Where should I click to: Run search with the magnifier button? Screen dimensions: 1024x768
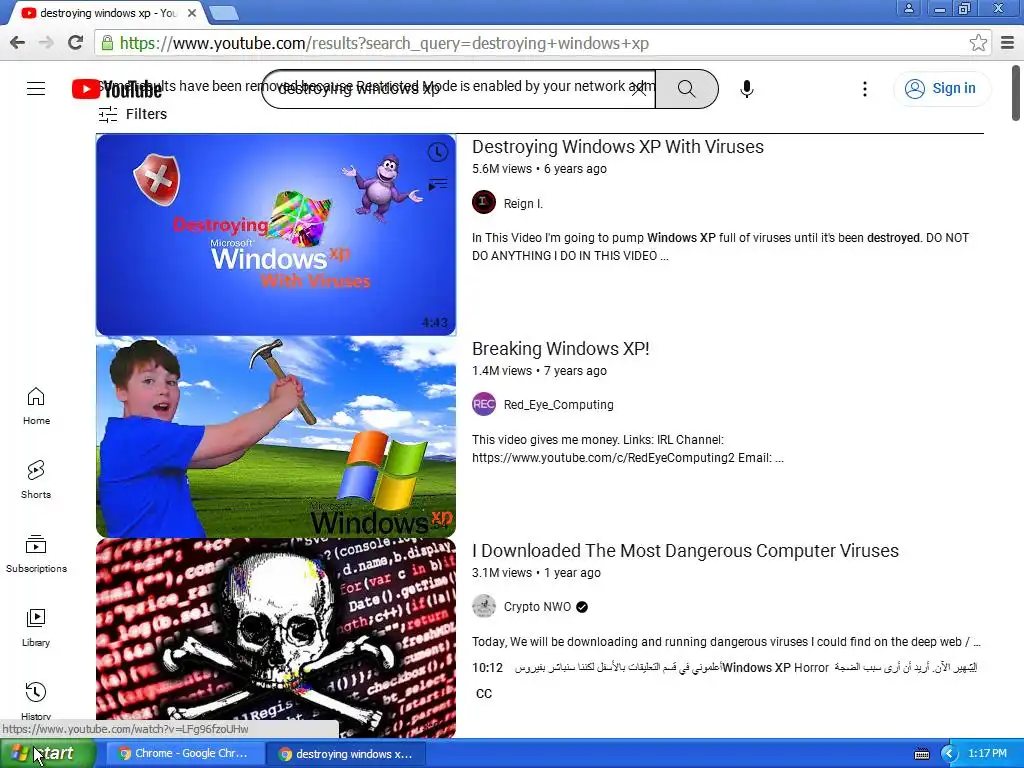tap(686, 89)
